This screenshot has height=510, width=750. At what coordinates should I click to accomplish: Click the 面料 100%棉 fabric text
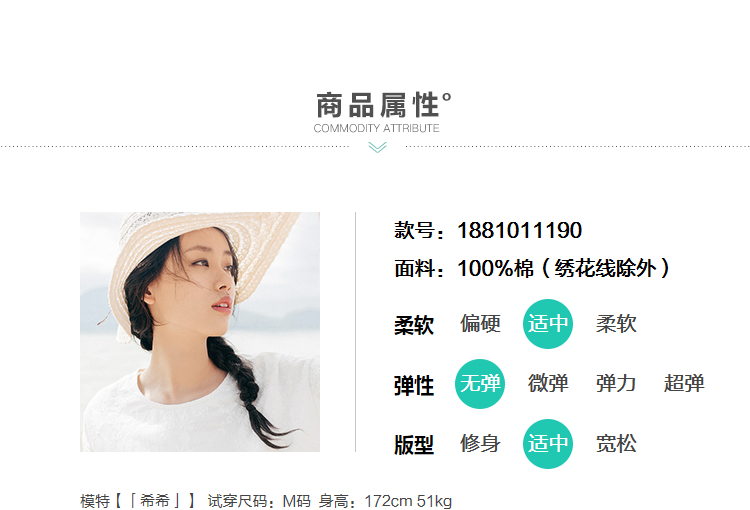(x=532, y=268)
